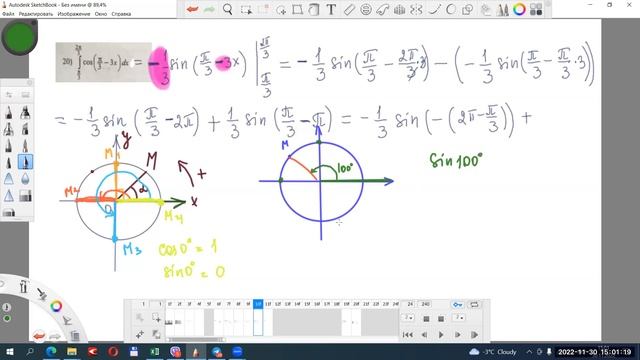Open the Color Library swatches grid

coord(536,9)
